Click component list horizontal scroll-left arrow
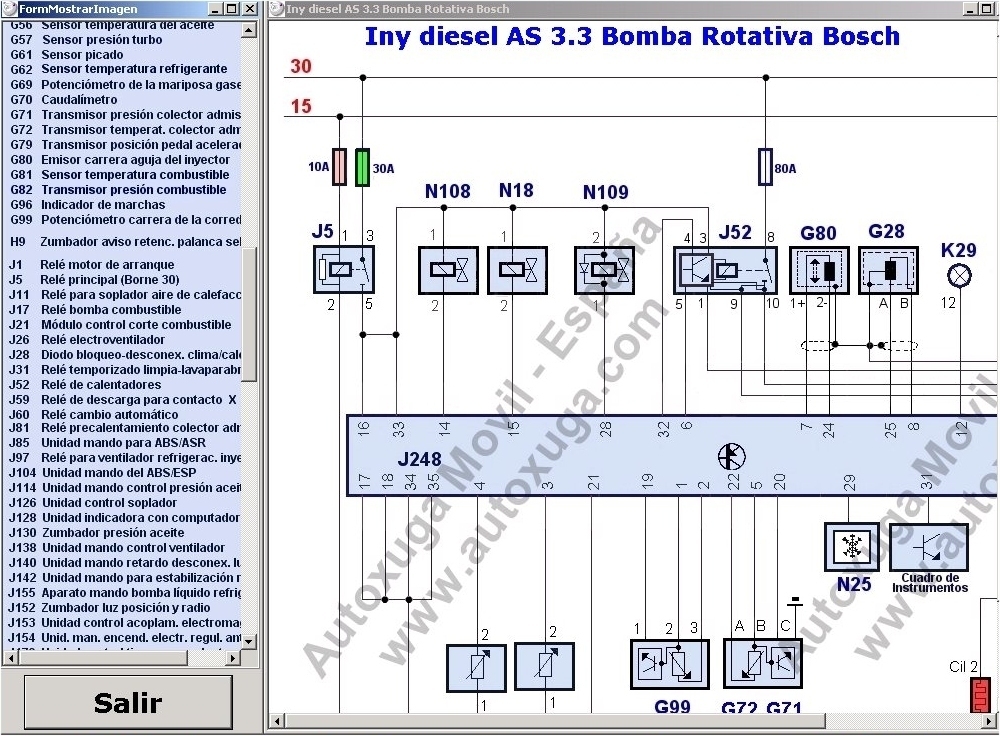Screen dimensions: 1000x736 (11, 658)
